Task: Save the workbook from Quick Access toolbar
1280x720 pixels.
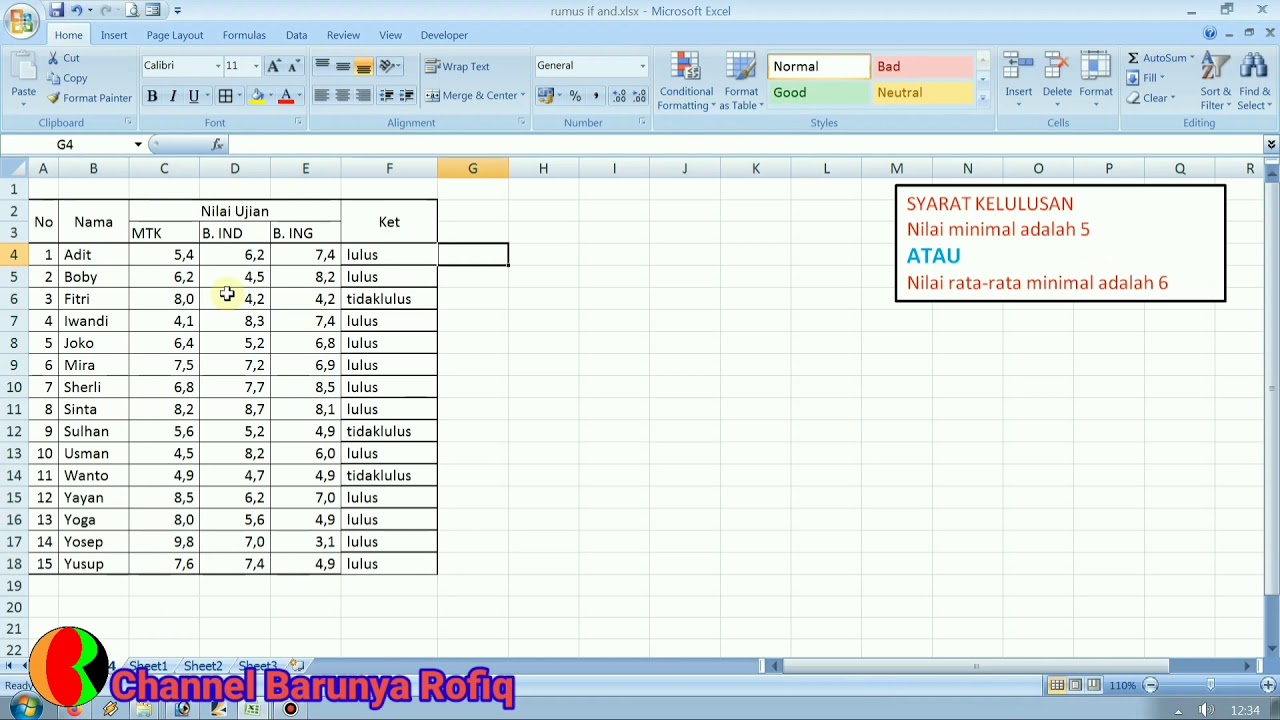Action: (x=57, y=10)
